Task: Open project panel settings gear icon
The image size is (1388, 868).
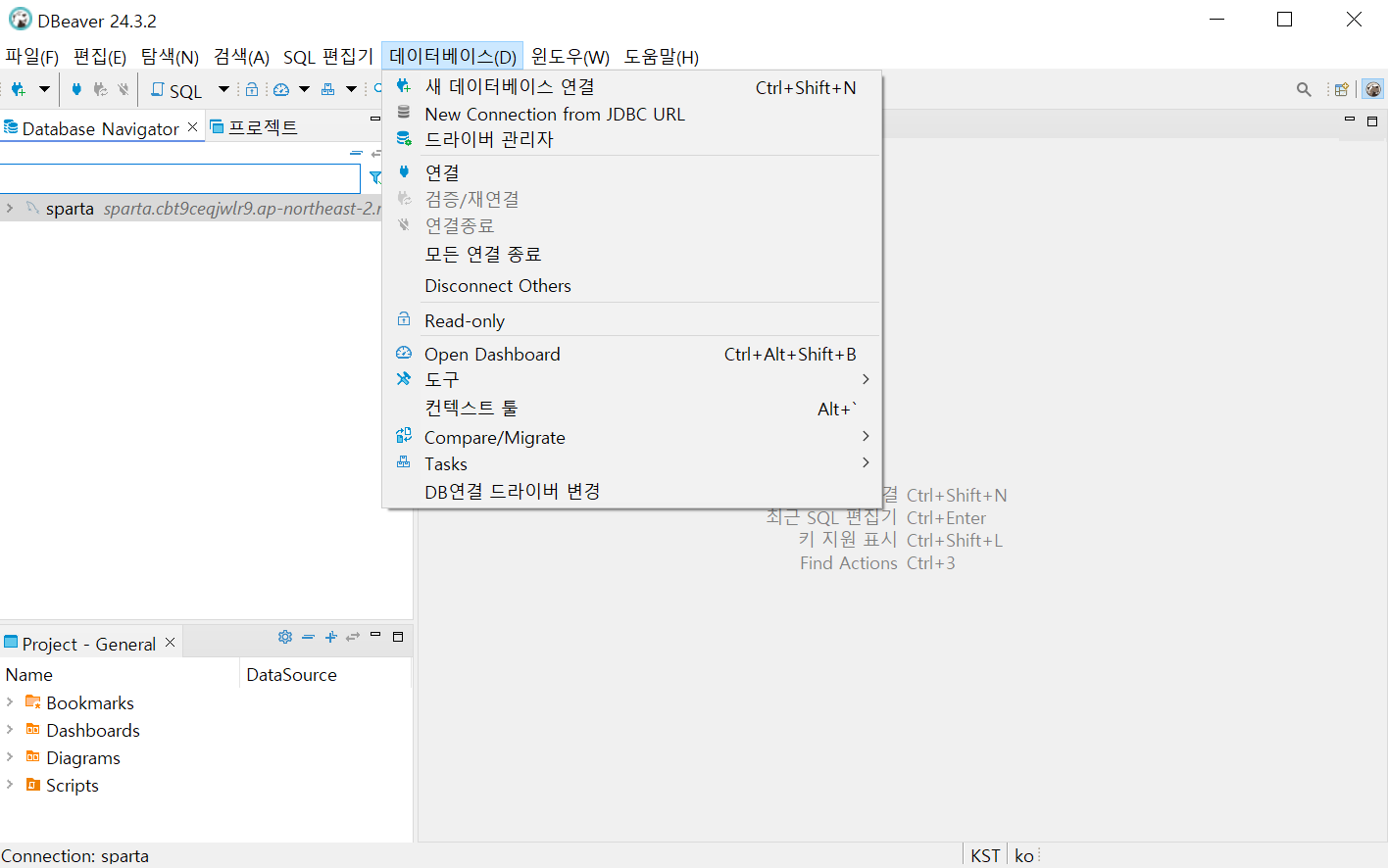Action: point(284,637)
